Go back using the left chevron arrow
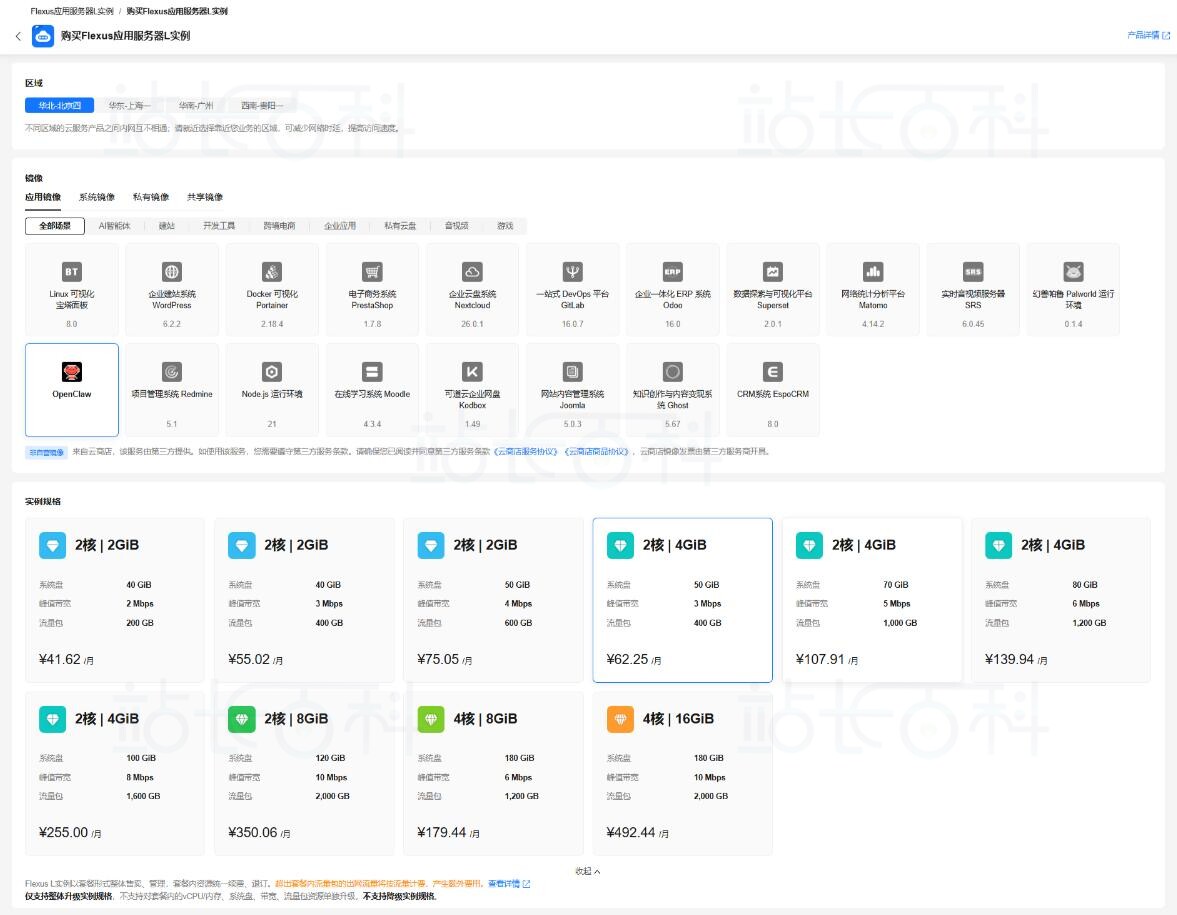The image size is (1177, 915). pyautogui.click(x=18, y=36)
